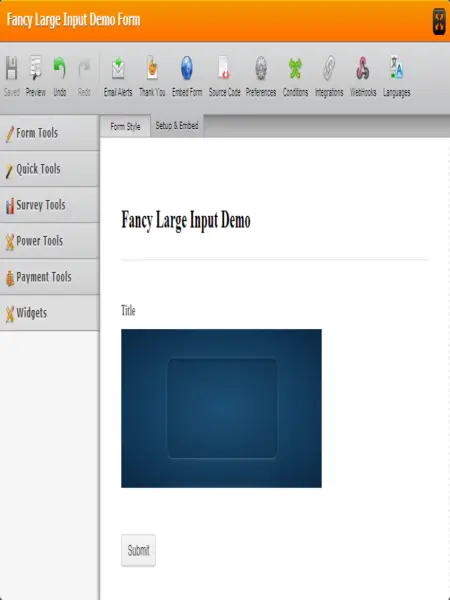Click the Submit button on form
450x600 pixels.
pos(139,550)
